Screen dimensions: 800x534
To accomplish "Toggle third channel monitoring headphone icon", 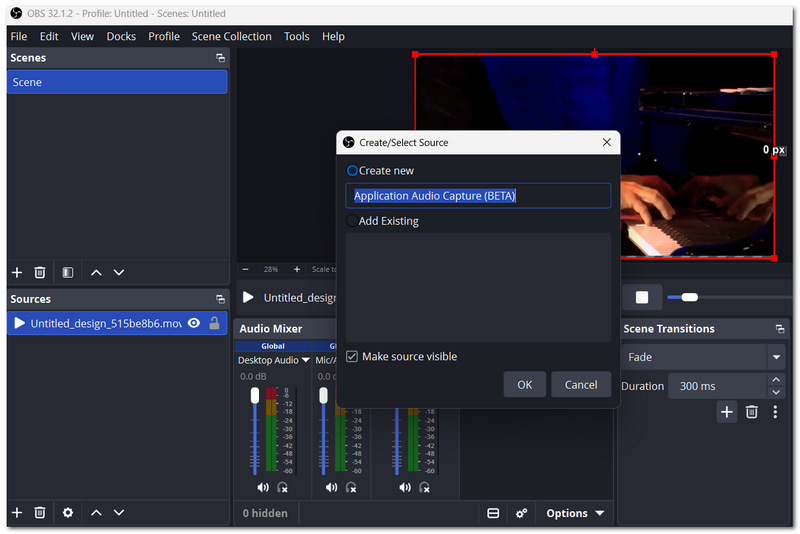I will [424, 488].
